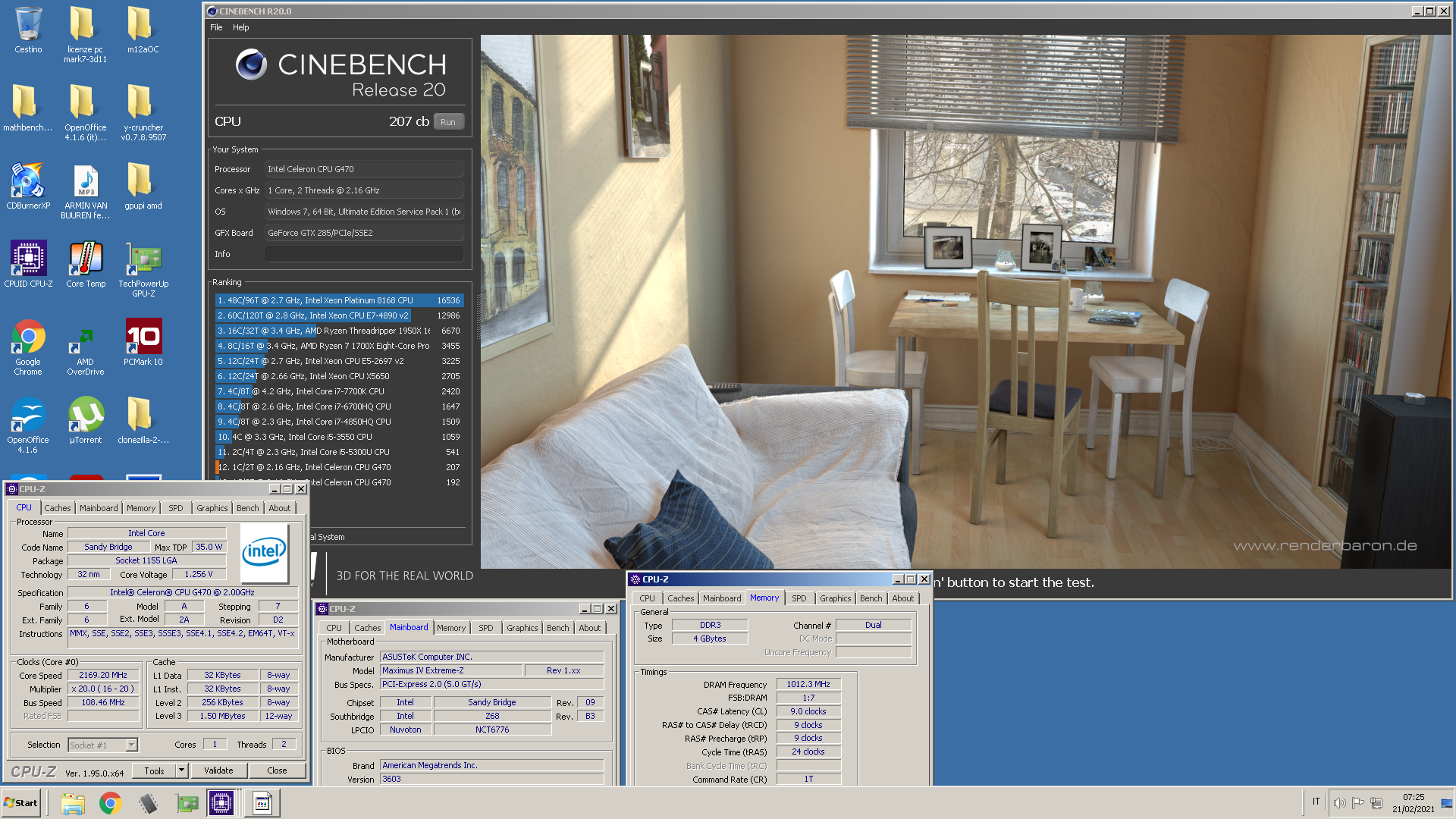1456x819 pixels.
Task: Select the Celeron G470 207 score row
Action: point(339,467)
